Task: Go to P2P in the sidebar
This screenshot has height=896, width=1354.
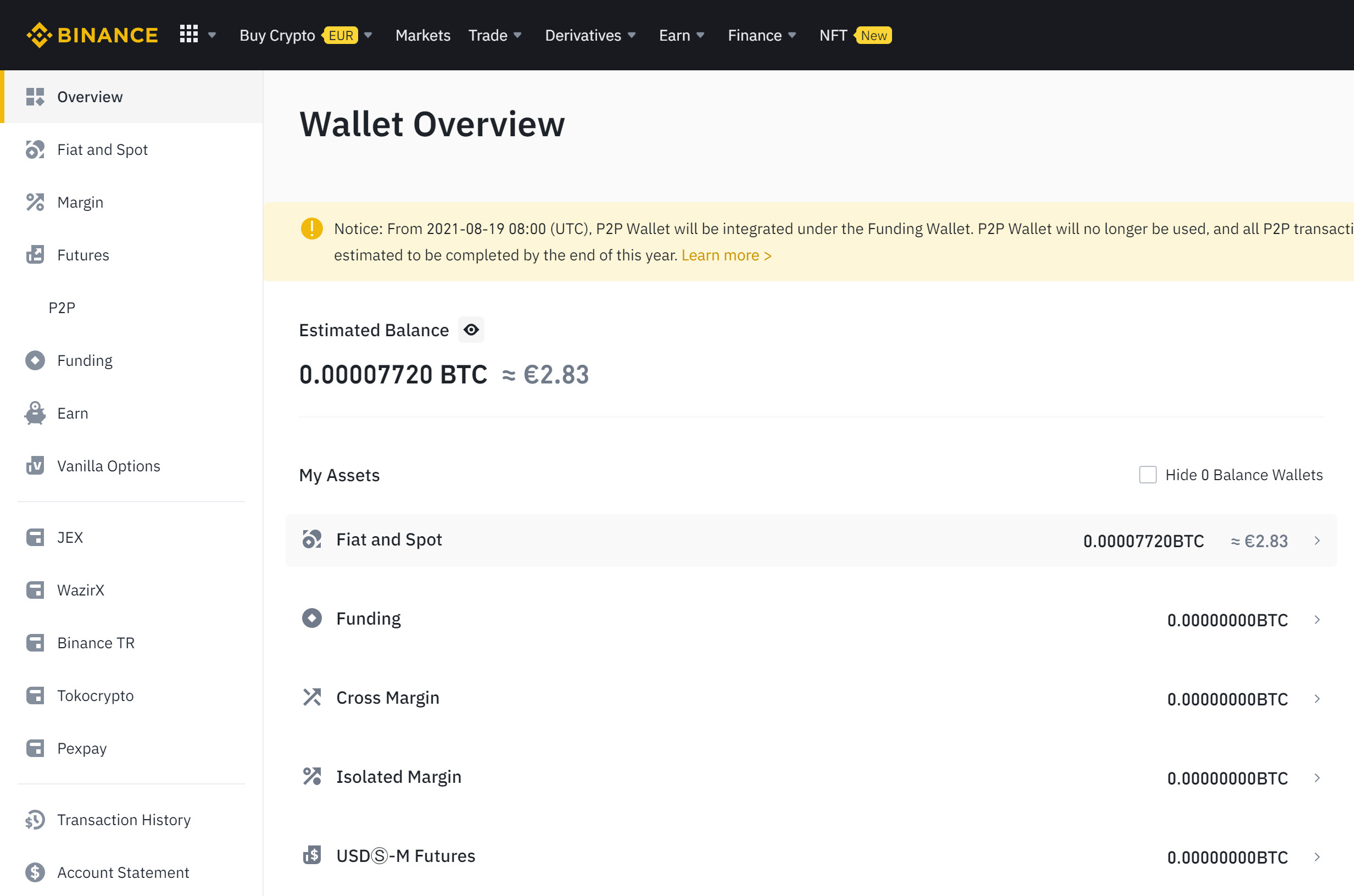Action: click(62, 308)
